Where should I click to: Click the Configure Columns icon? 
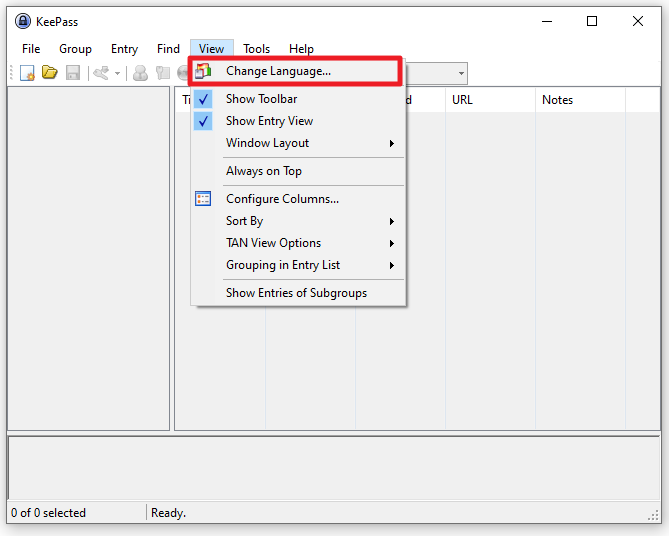pos(203,199)
